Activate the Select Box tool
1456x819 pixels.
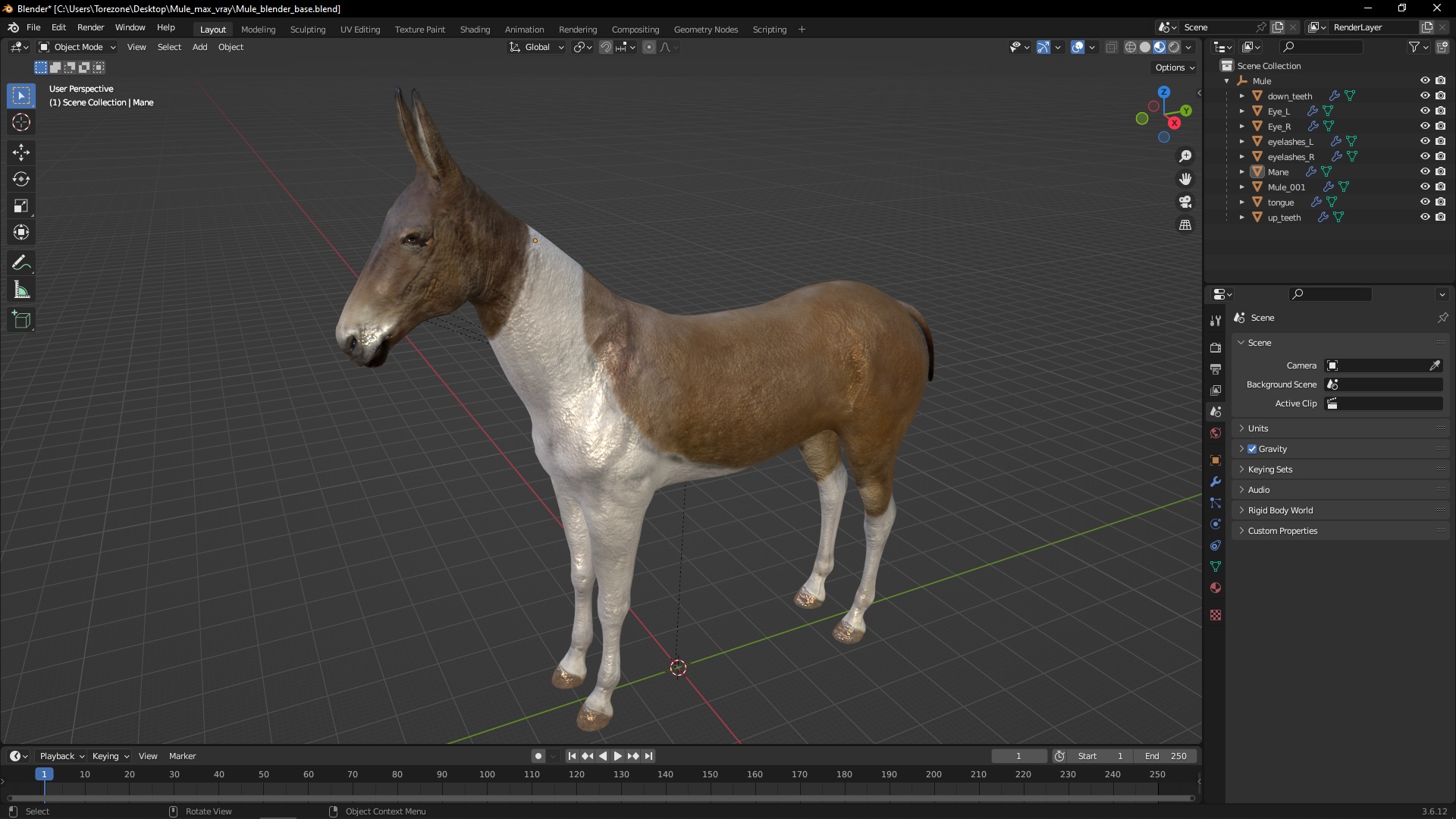pyautogui.click(x=21, y=96)
